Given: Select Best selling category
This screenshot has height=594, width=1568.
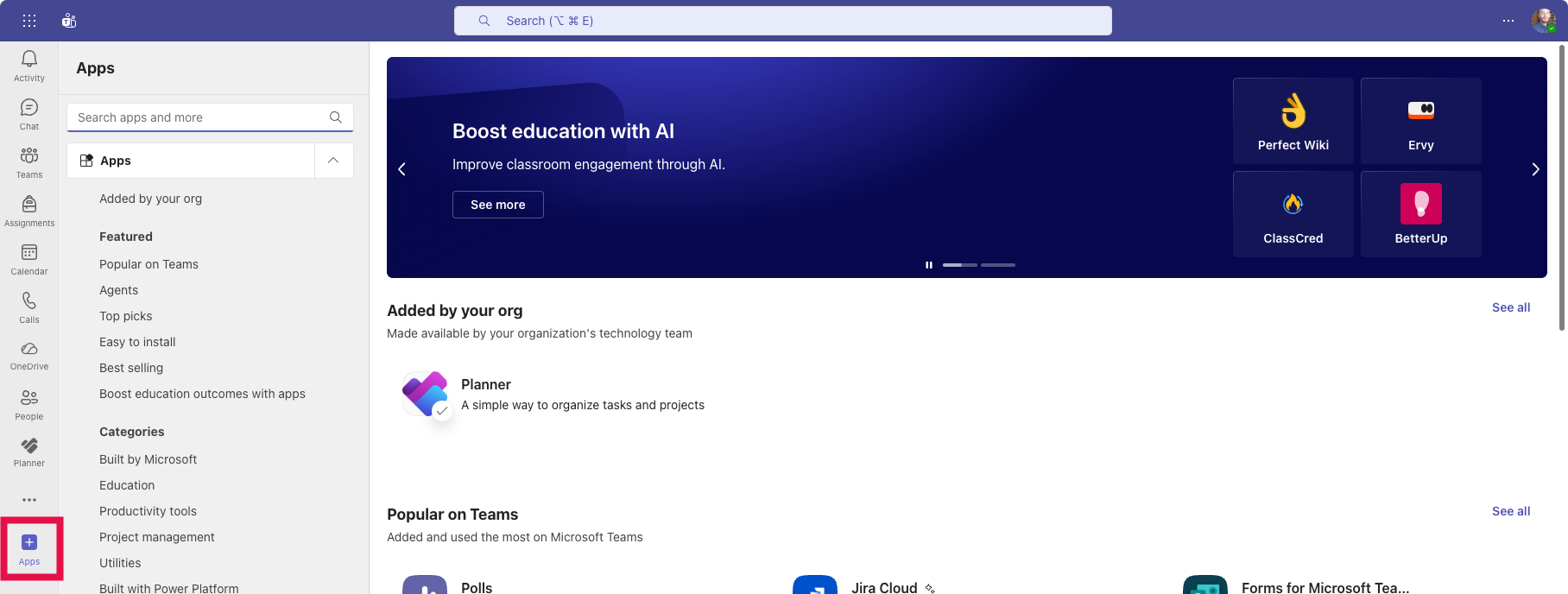Looking at the screenshot, I should click(x=131, y=368).
